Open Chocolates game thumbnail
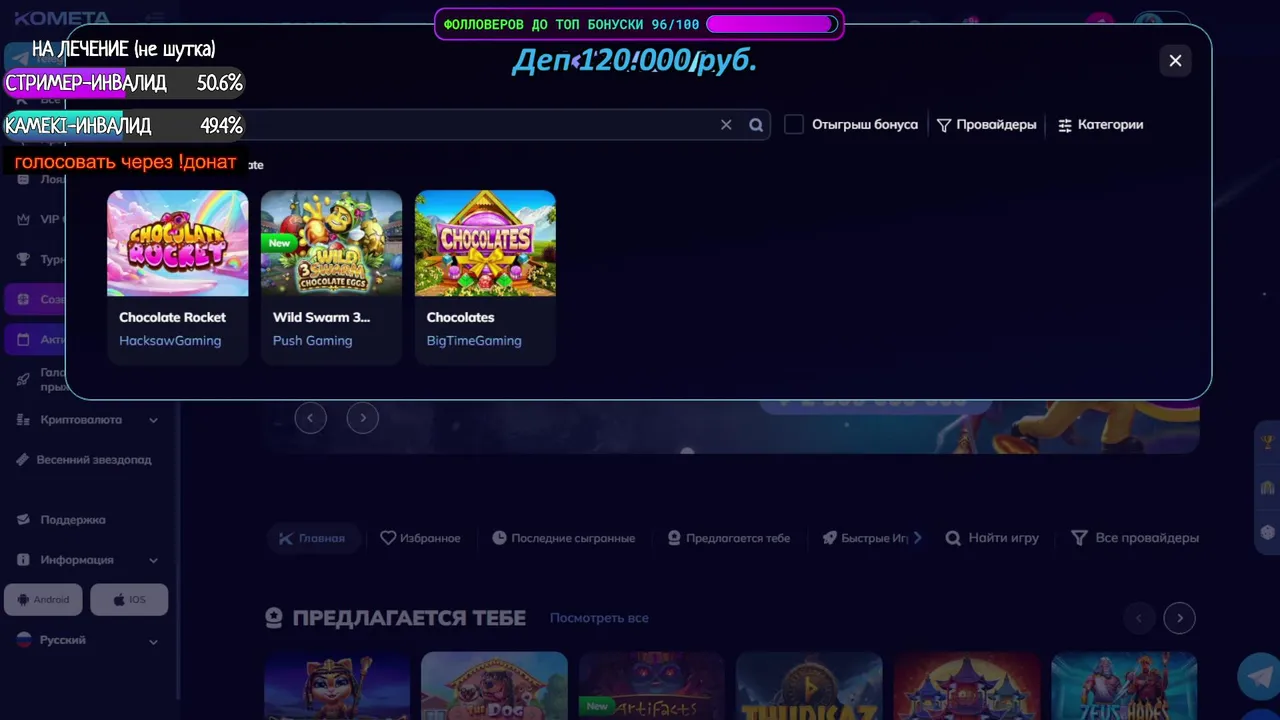 point(485,243)
